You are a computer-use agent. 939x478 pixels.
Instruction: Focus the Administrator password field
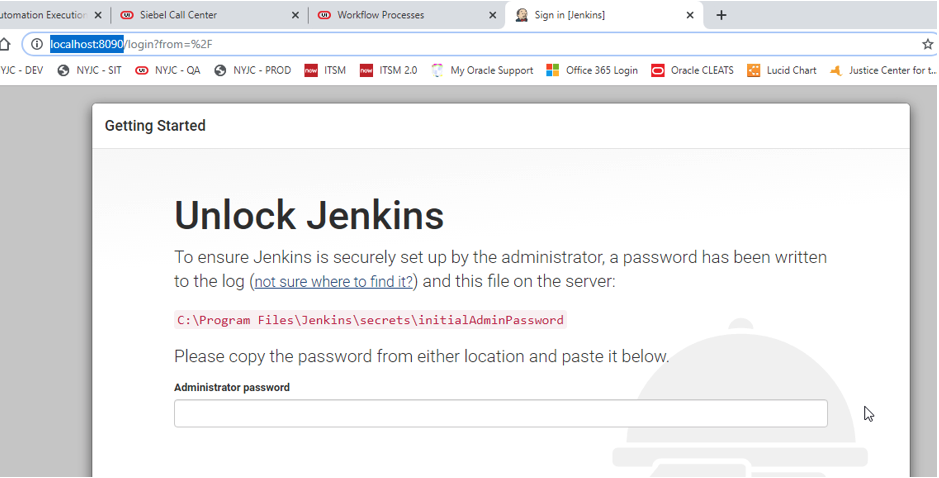tap(501, 413)
